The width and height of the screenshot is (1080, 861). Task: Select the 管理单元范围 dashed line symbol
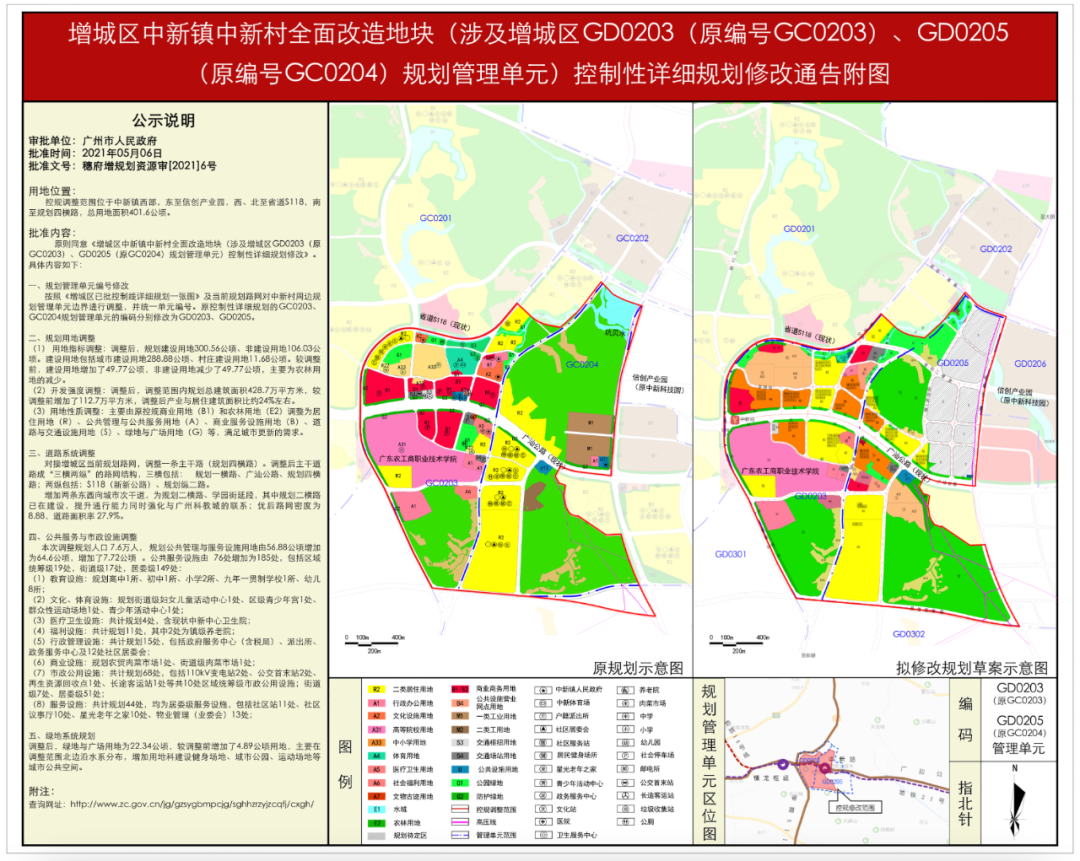point(459,836)
